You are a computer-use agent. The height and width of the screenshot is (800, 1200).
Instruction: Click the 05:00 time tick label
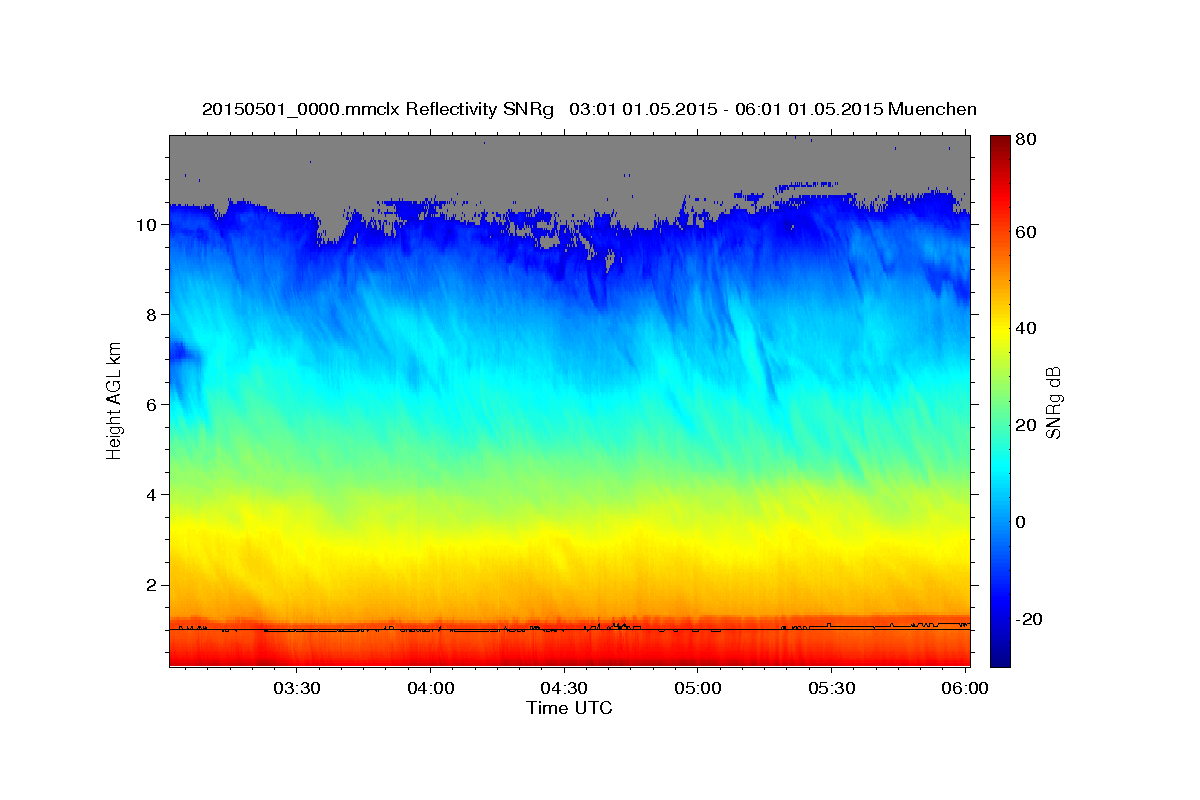tap(698, 688)
